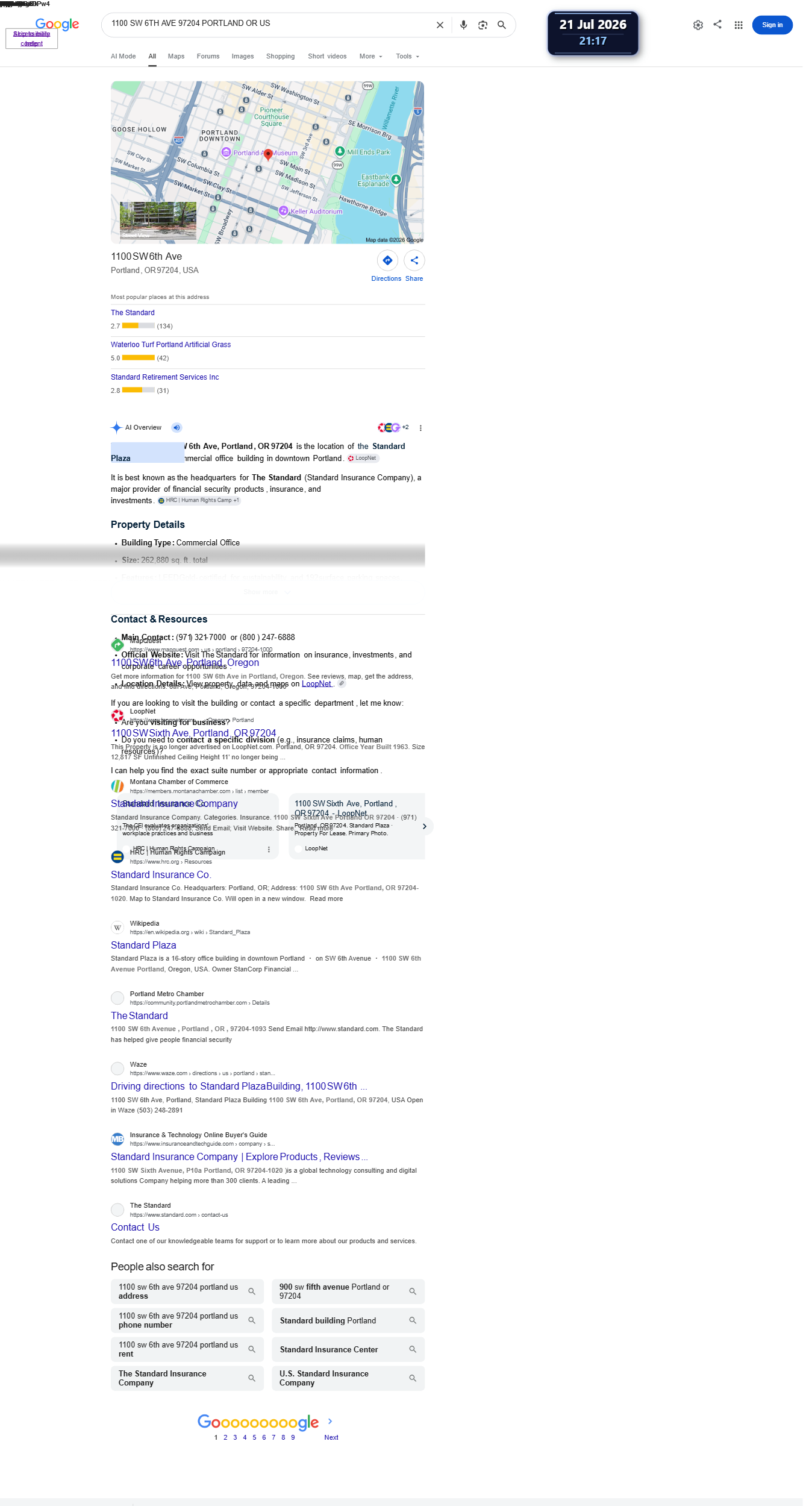Click magnifier beside 'Standard building Portland'
Image resolution: width=812 pixels, height=1506 pixels.
pos(413,1320)
